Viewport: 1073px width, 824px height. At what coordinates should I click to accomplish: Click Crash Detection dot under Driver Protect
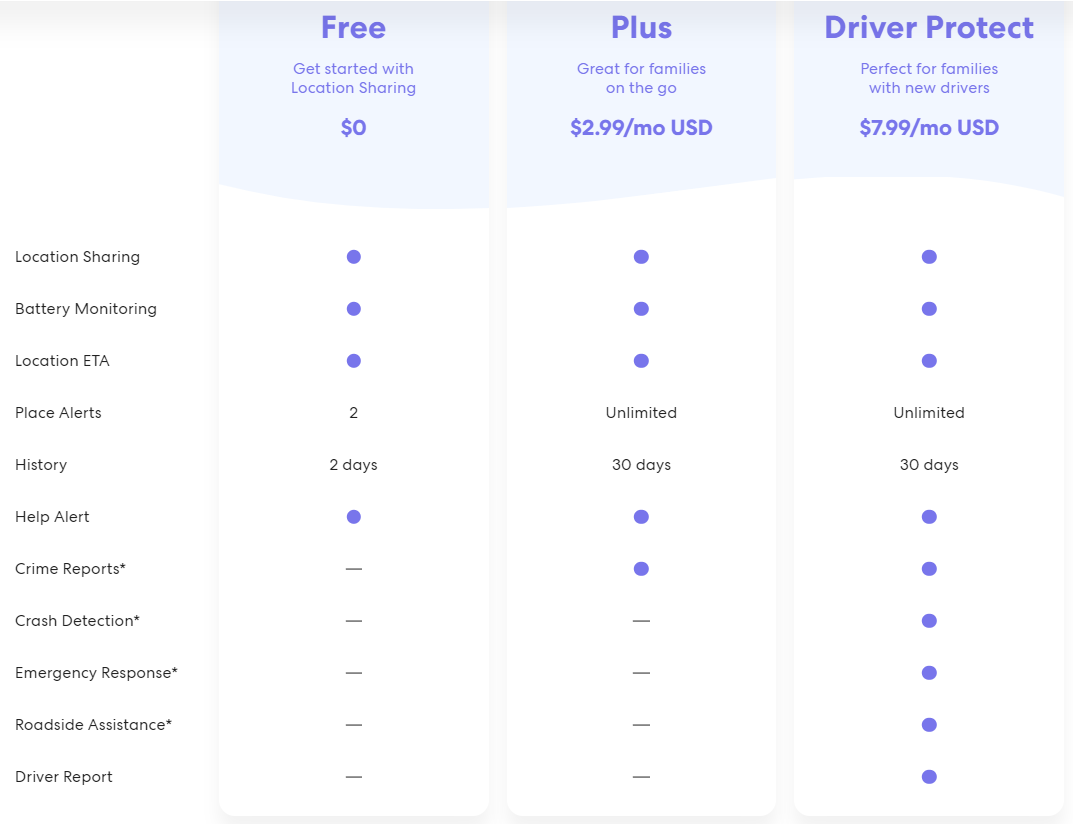click(x=929, y=621)
